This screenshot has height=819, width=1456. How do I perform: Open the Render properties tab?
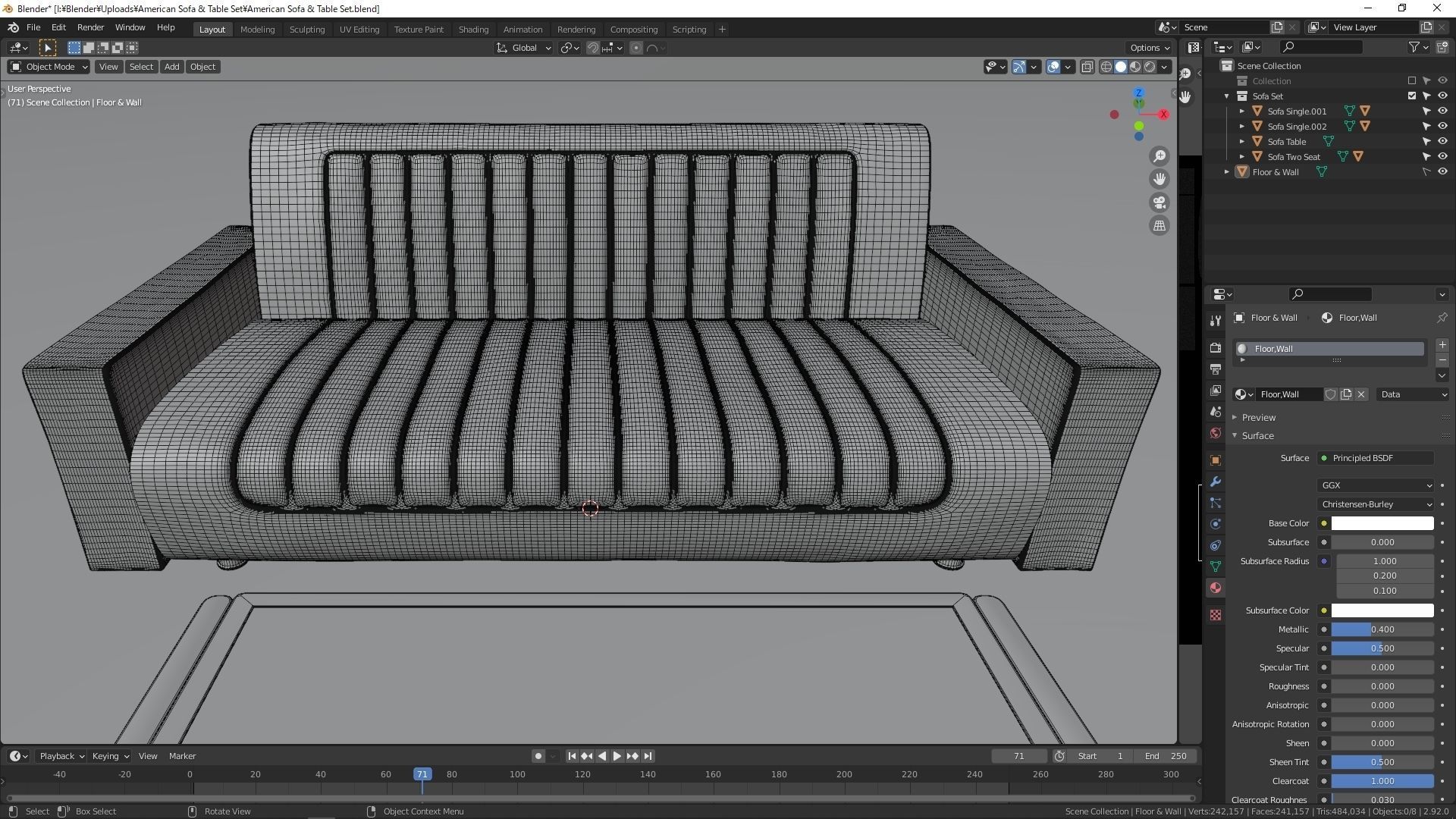point(1216,347)
